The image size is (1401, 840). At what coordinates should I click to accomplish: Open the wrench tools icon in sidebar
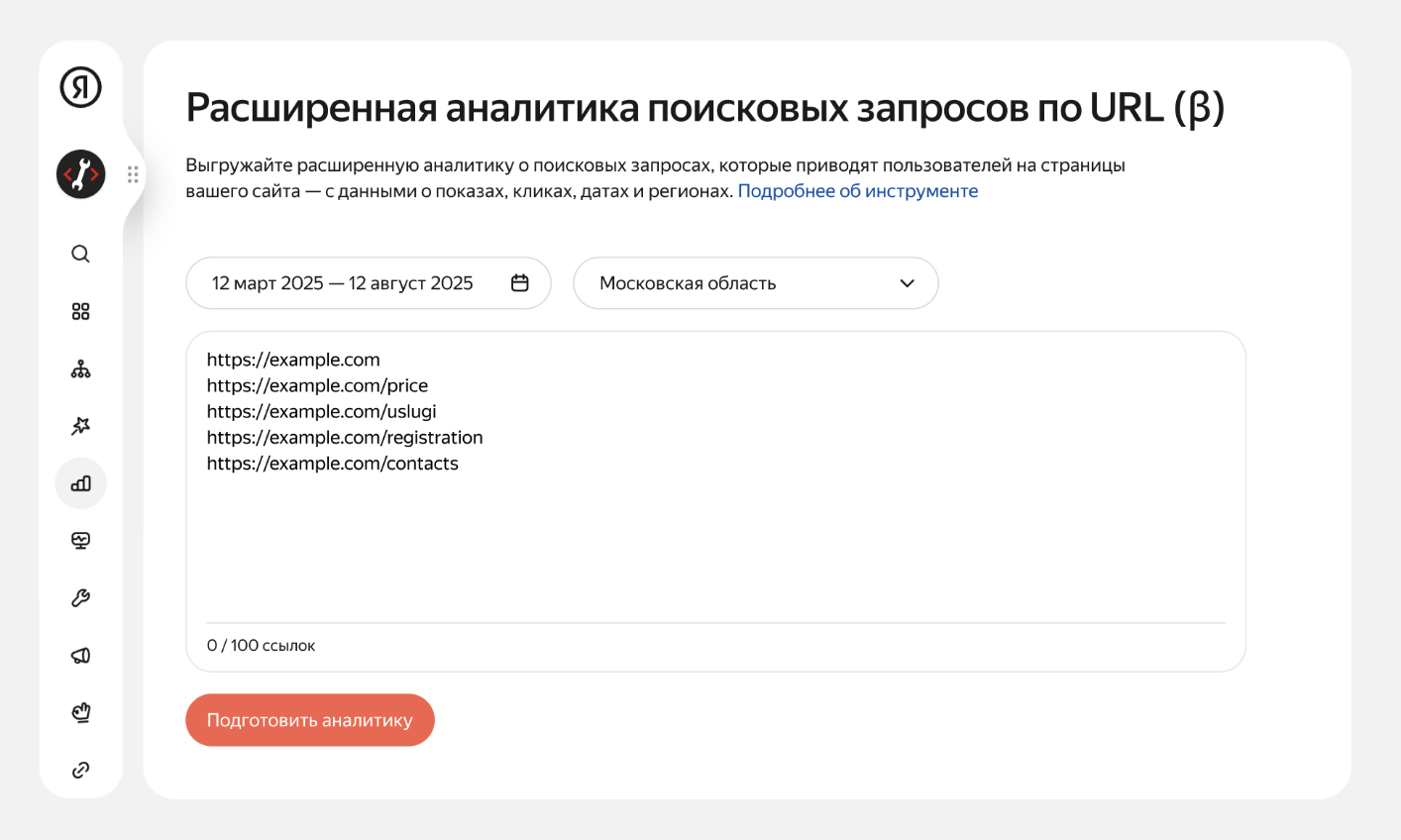(80, 598)
